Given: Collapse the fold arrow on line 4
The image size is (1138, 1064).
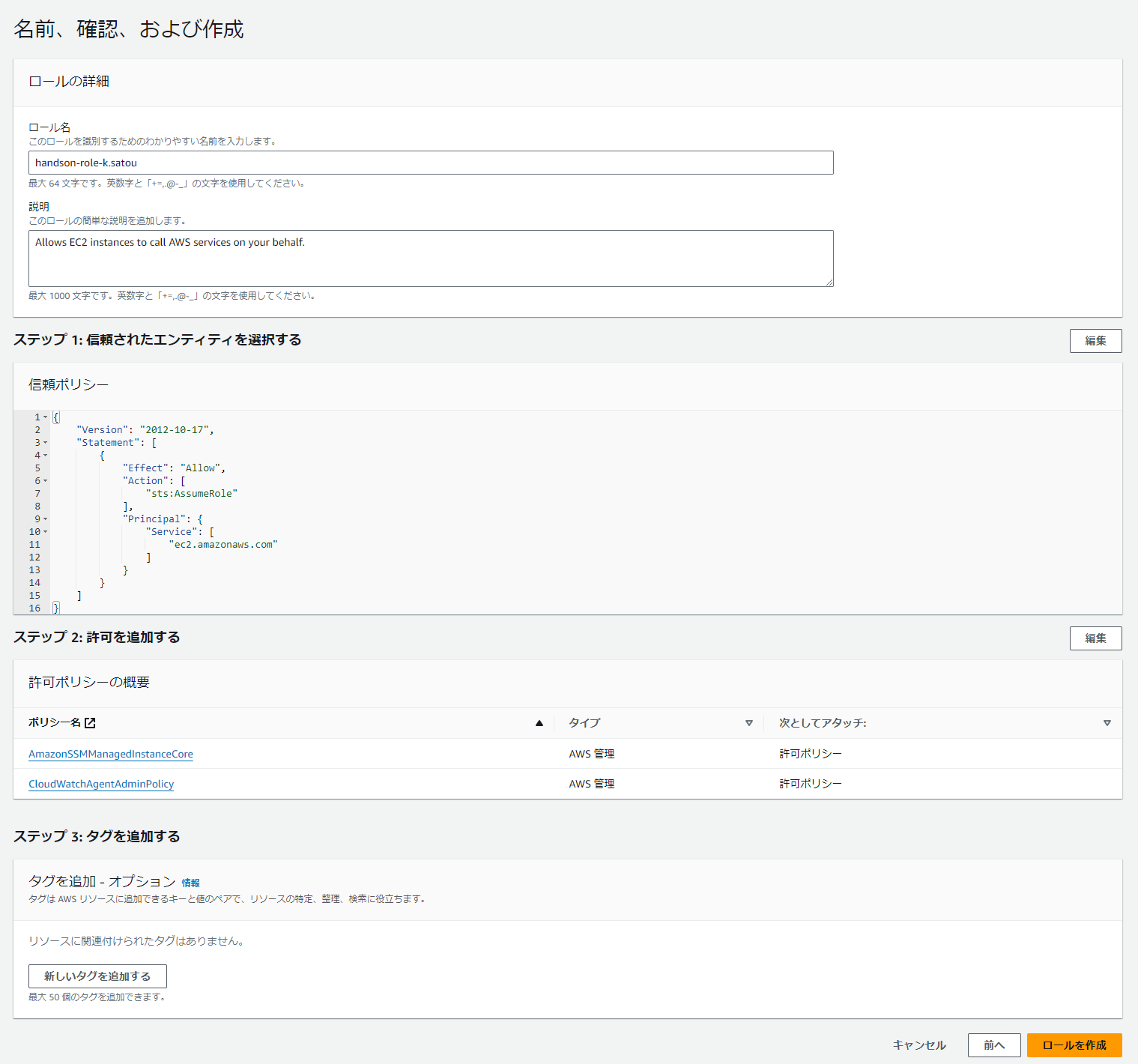Looking at the screenshot, I should click(x=45, y=456).
